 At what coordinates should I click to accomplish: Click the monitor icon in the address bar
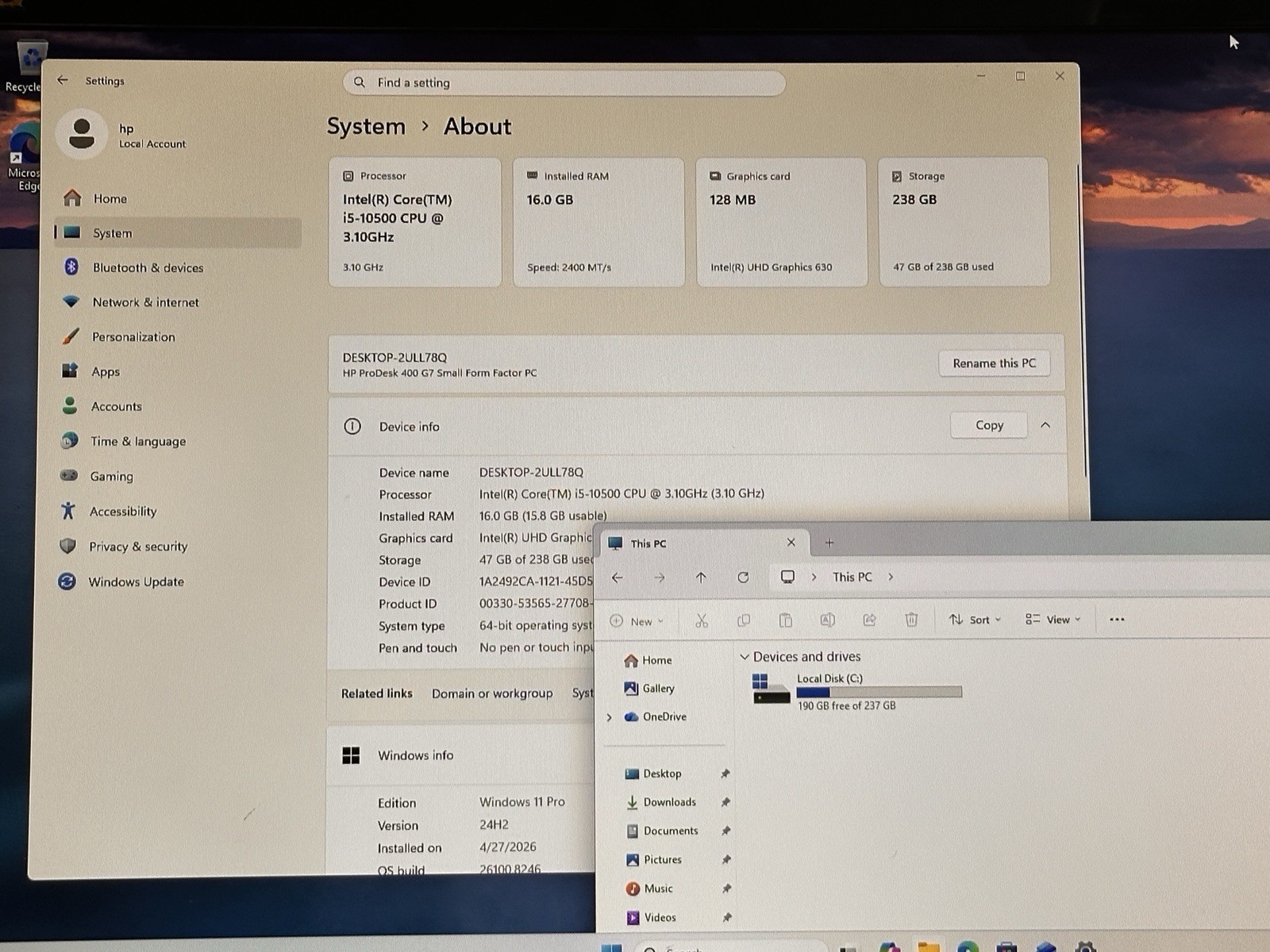787,577
